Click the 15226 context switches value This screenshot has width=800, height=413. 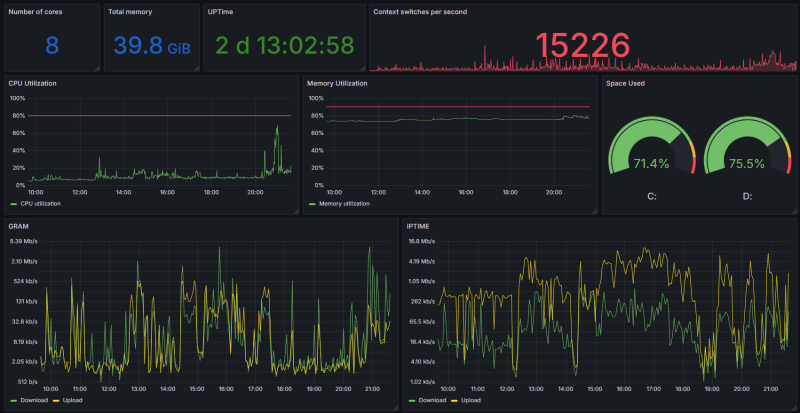[x=583, y=44]
